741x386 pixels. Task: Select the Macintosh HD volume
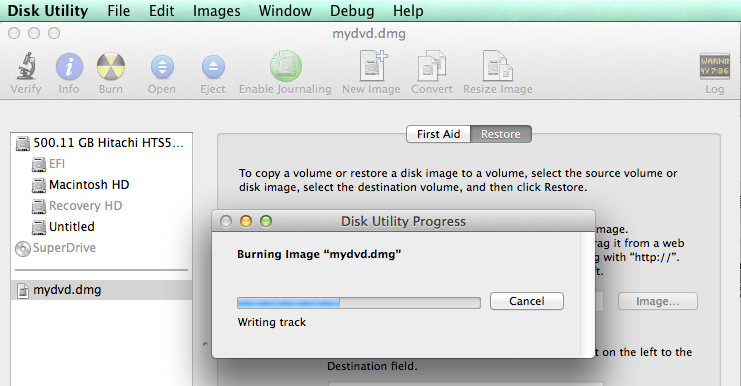(x=101, y=185)
